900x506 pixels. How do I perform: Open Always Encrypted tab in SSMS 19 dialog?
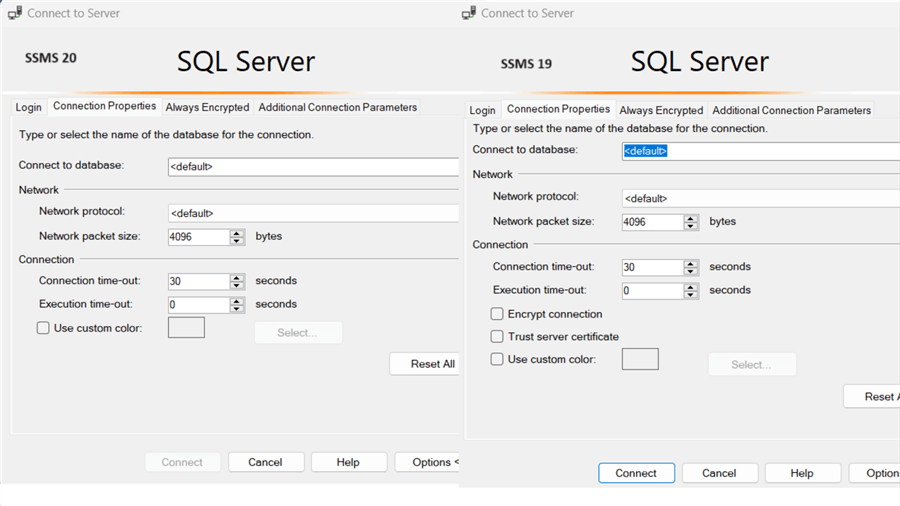tap(661, 111)
